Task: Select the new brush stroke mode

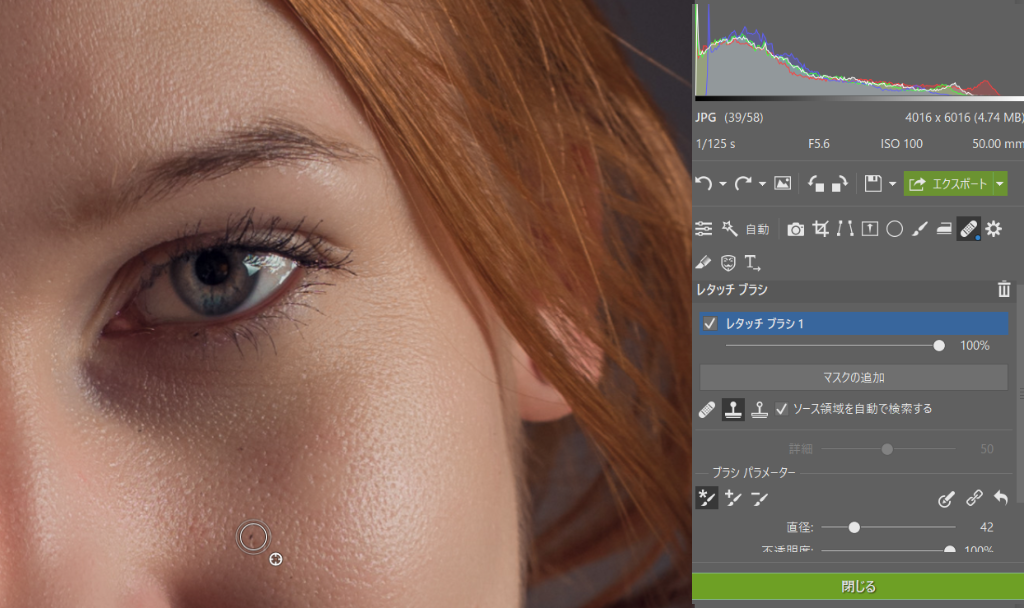Action: click(x=707, y=498)
